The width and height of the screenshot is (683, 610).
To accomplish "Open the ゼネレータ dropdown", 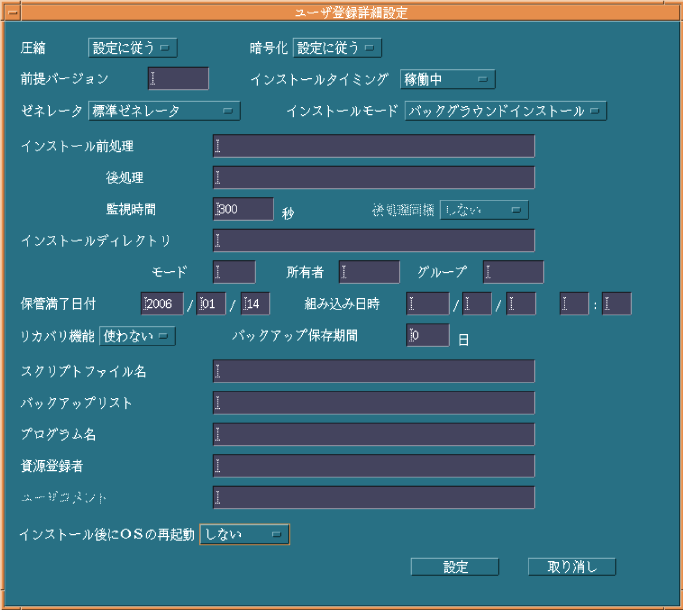I will [x=163, y=111].
